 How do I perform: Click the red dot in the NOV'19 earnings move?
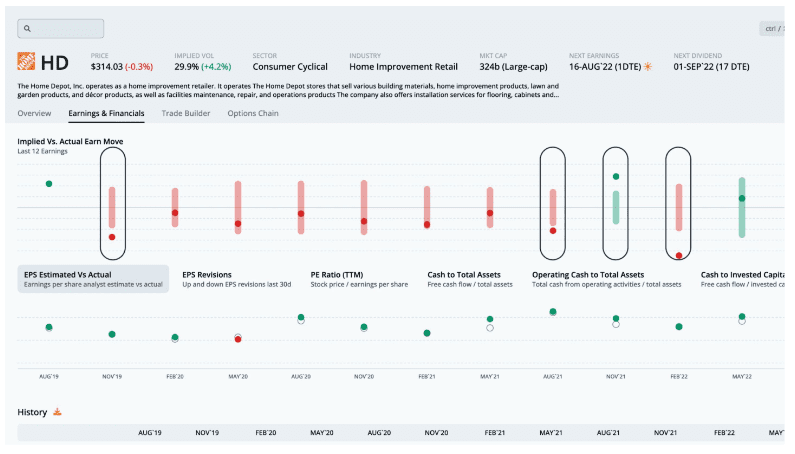(112, 237)
